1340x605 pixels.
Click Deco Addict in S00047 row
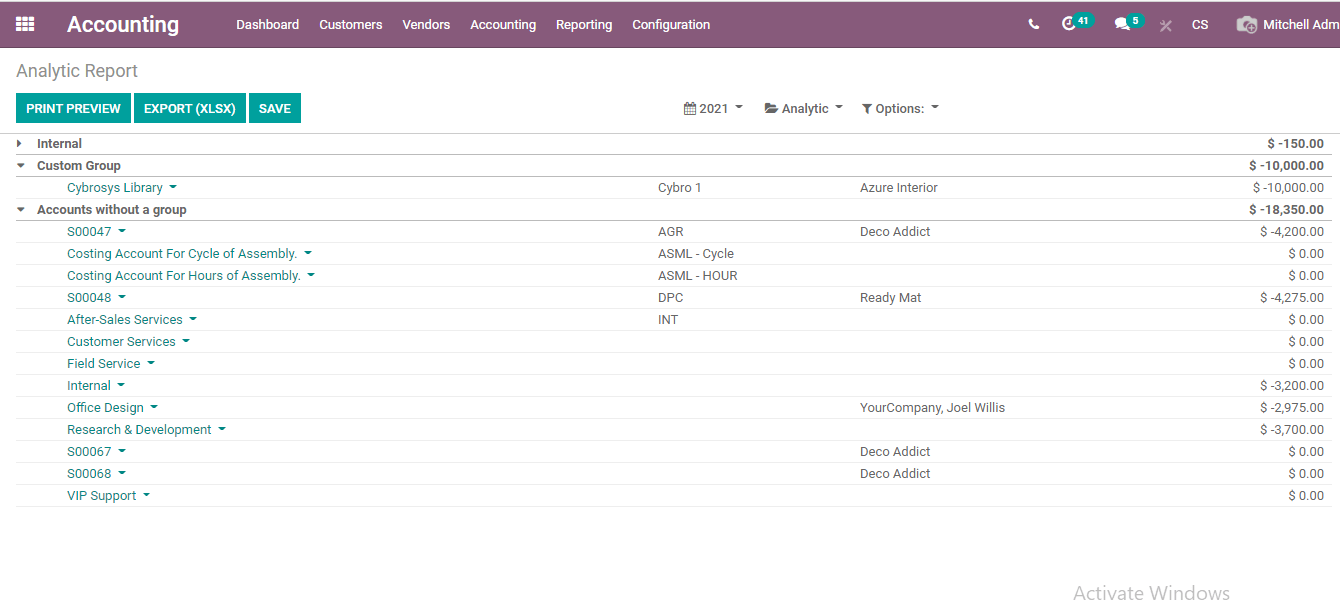point(895,232)
